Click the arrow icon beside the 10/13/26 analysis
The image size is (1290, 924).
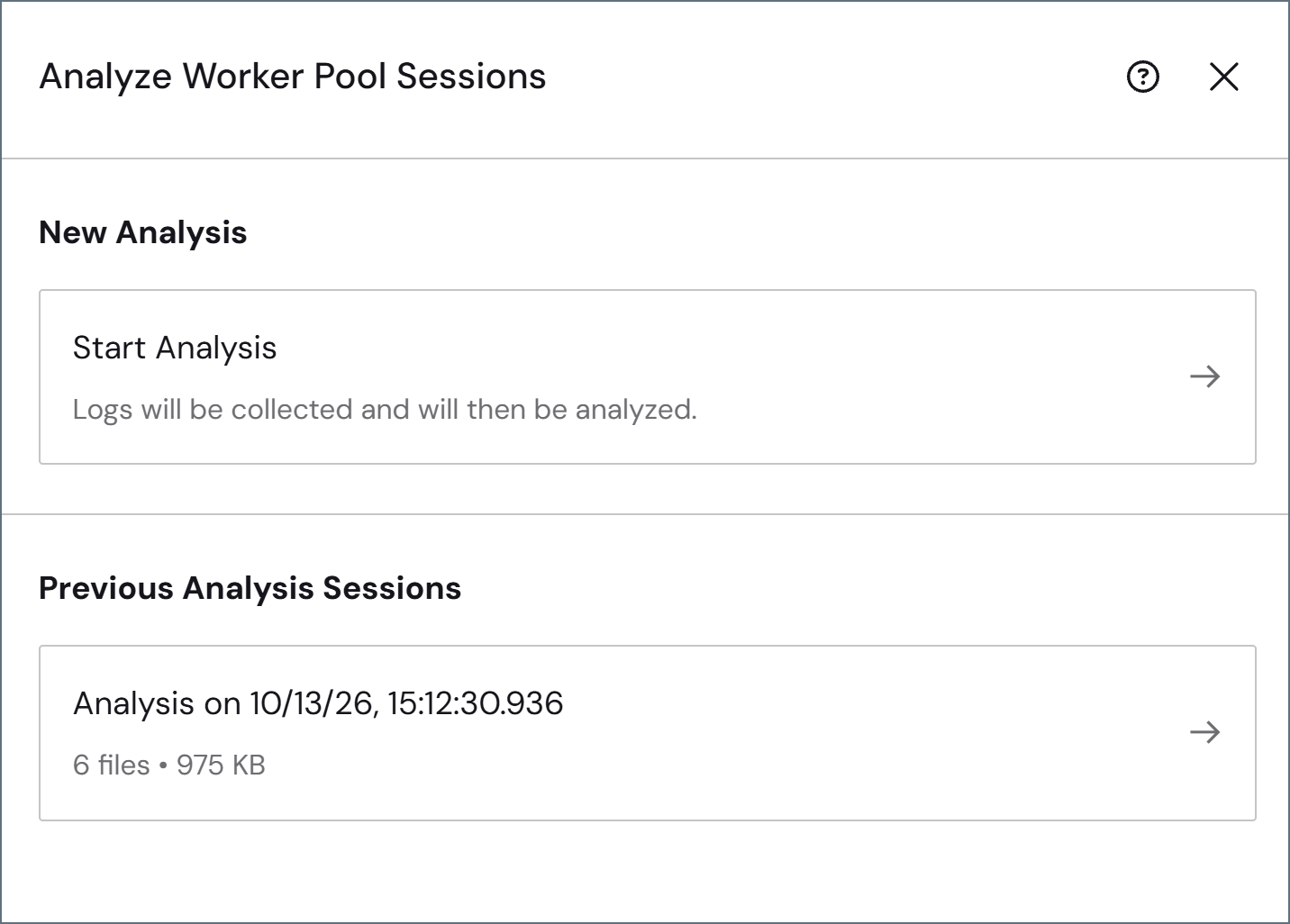pyautogui.click(x=1204, y=732)
